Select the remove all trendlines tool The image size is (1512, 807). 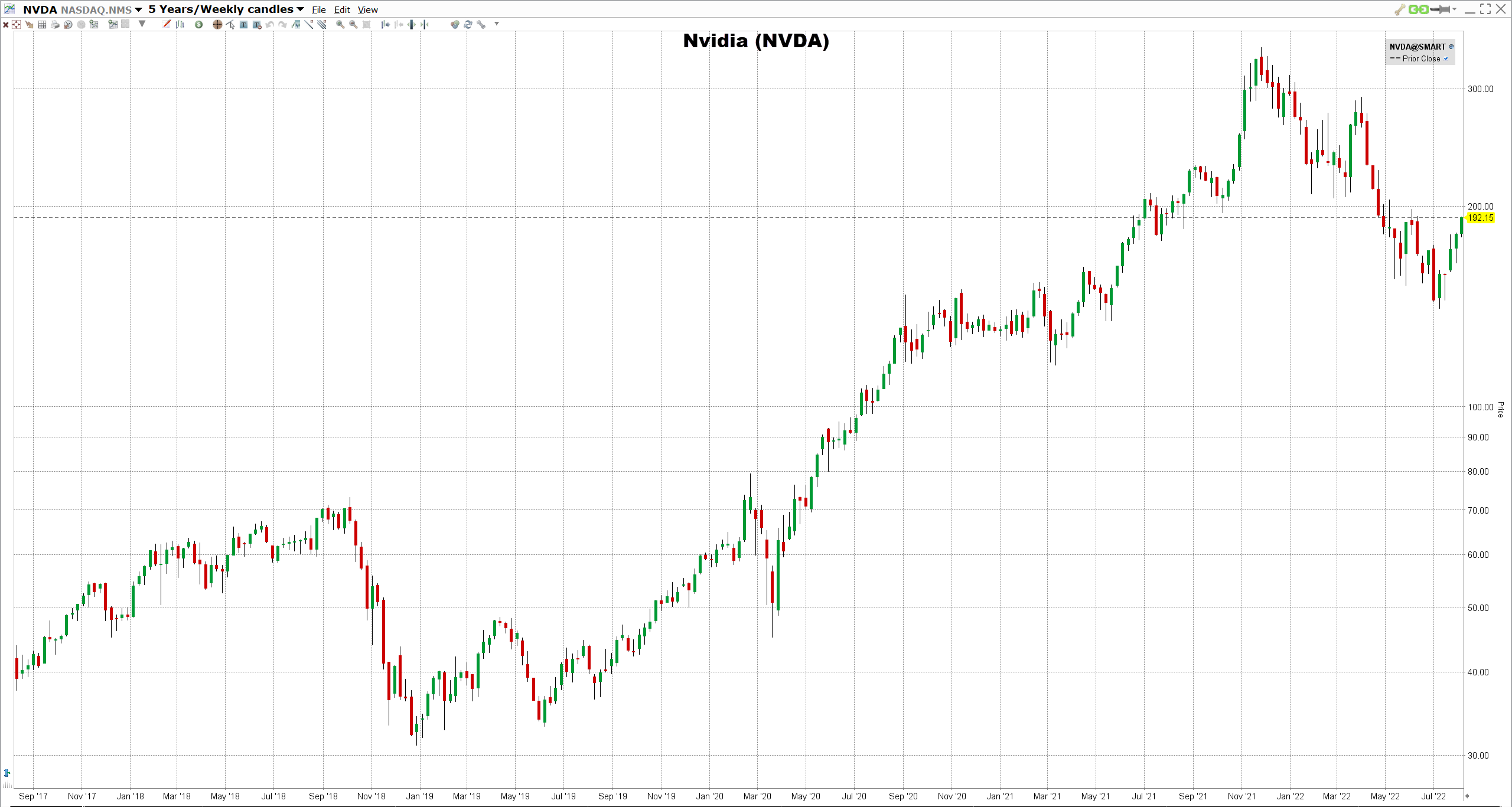point(322,24)
